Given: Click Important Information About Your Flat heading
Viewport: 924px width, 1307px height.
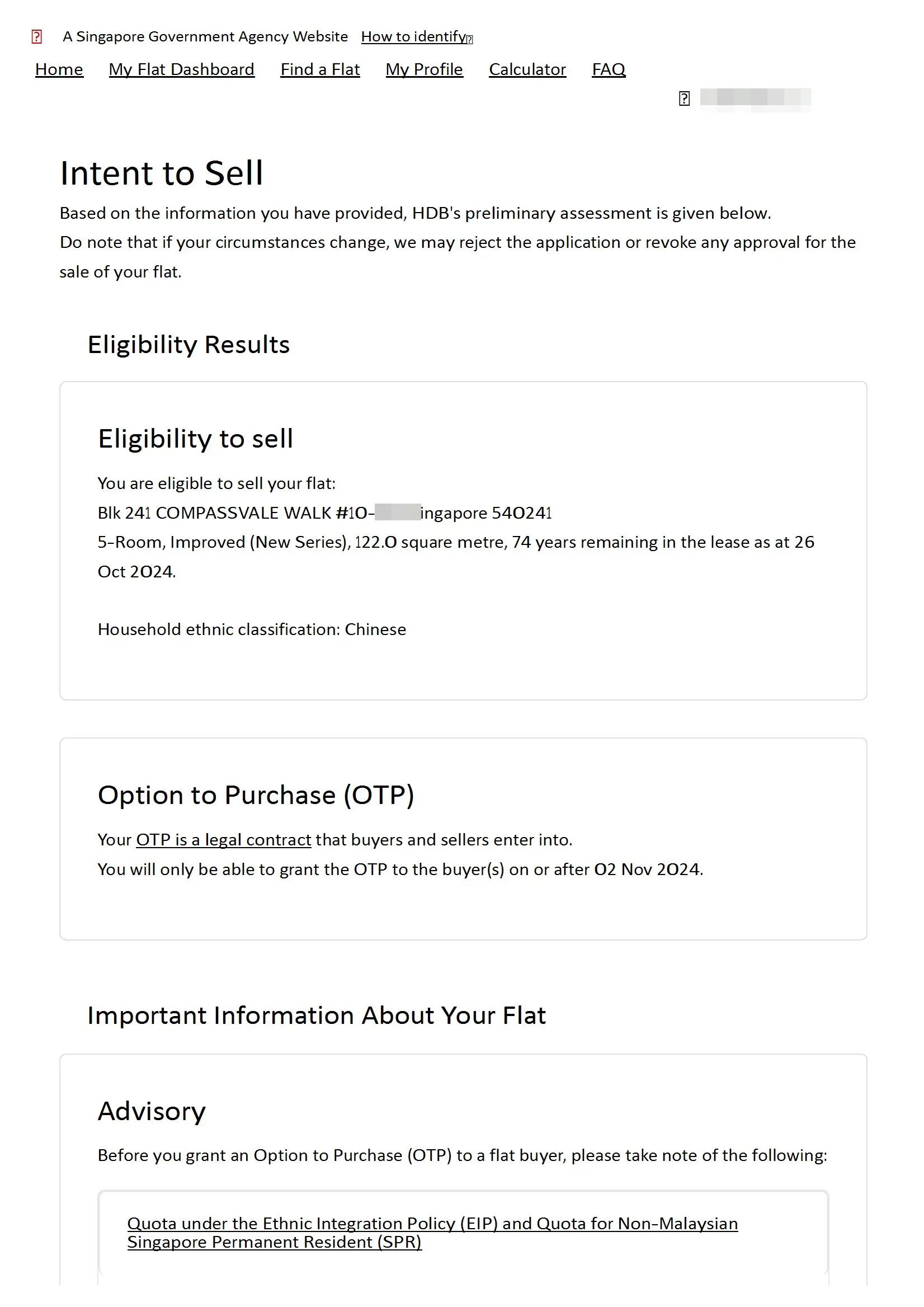Looking at the screenshot, I should (317, 1015).
